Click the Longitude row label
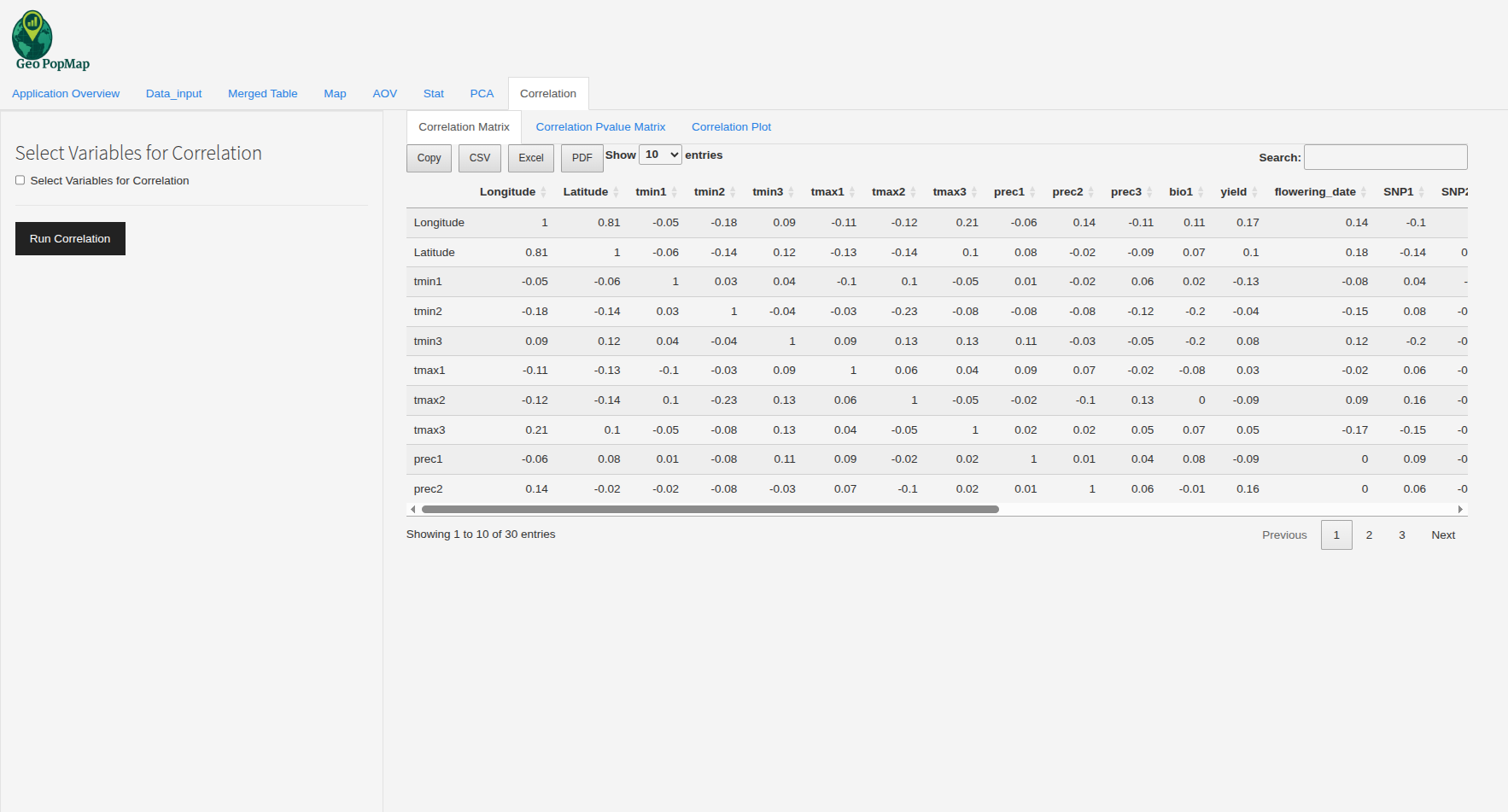The height and width of the screenshot is (812, 1508). 439,223
